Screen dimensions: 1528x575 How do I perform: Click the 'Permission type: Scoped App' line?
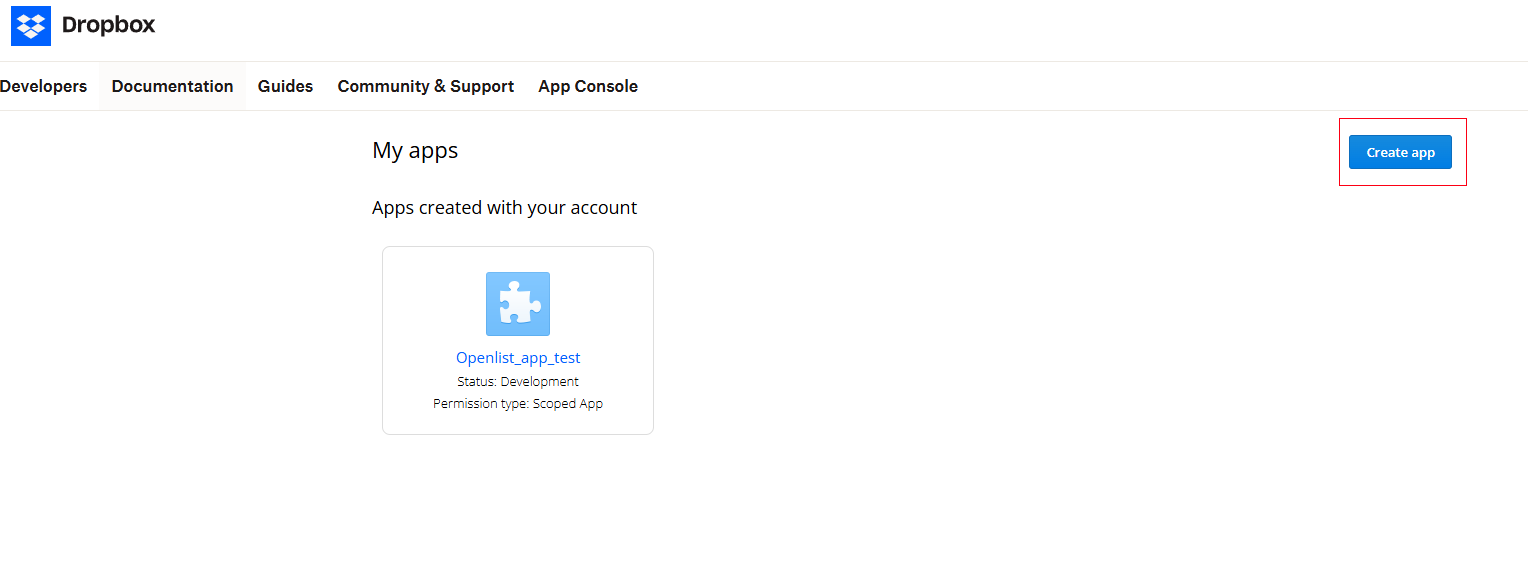[517, 404]
